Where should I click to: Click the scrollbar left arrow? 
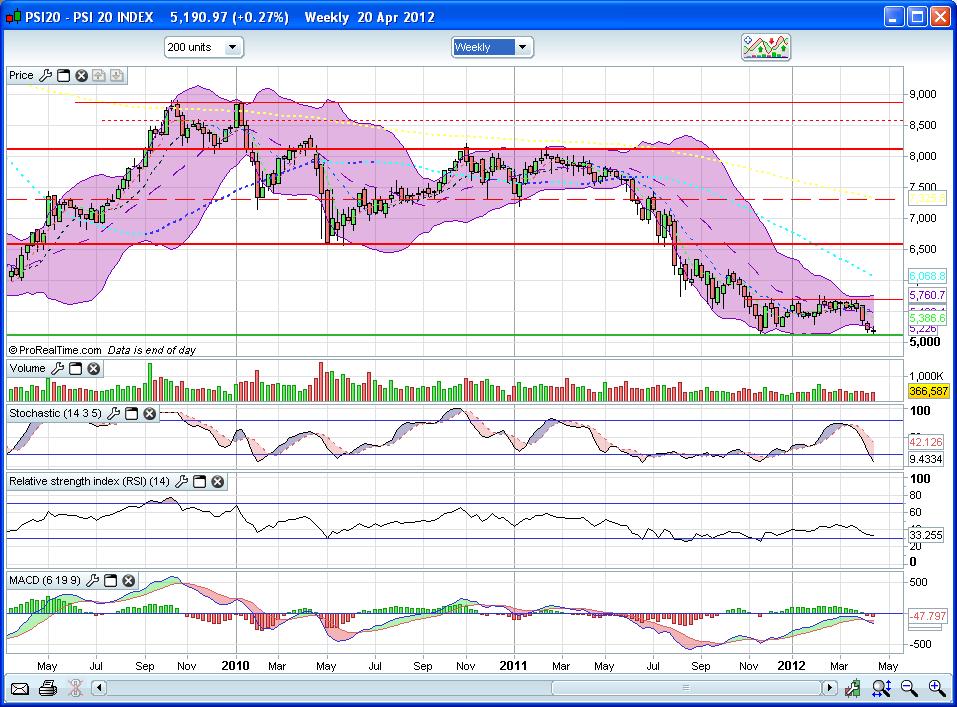[x=98, y=688]
